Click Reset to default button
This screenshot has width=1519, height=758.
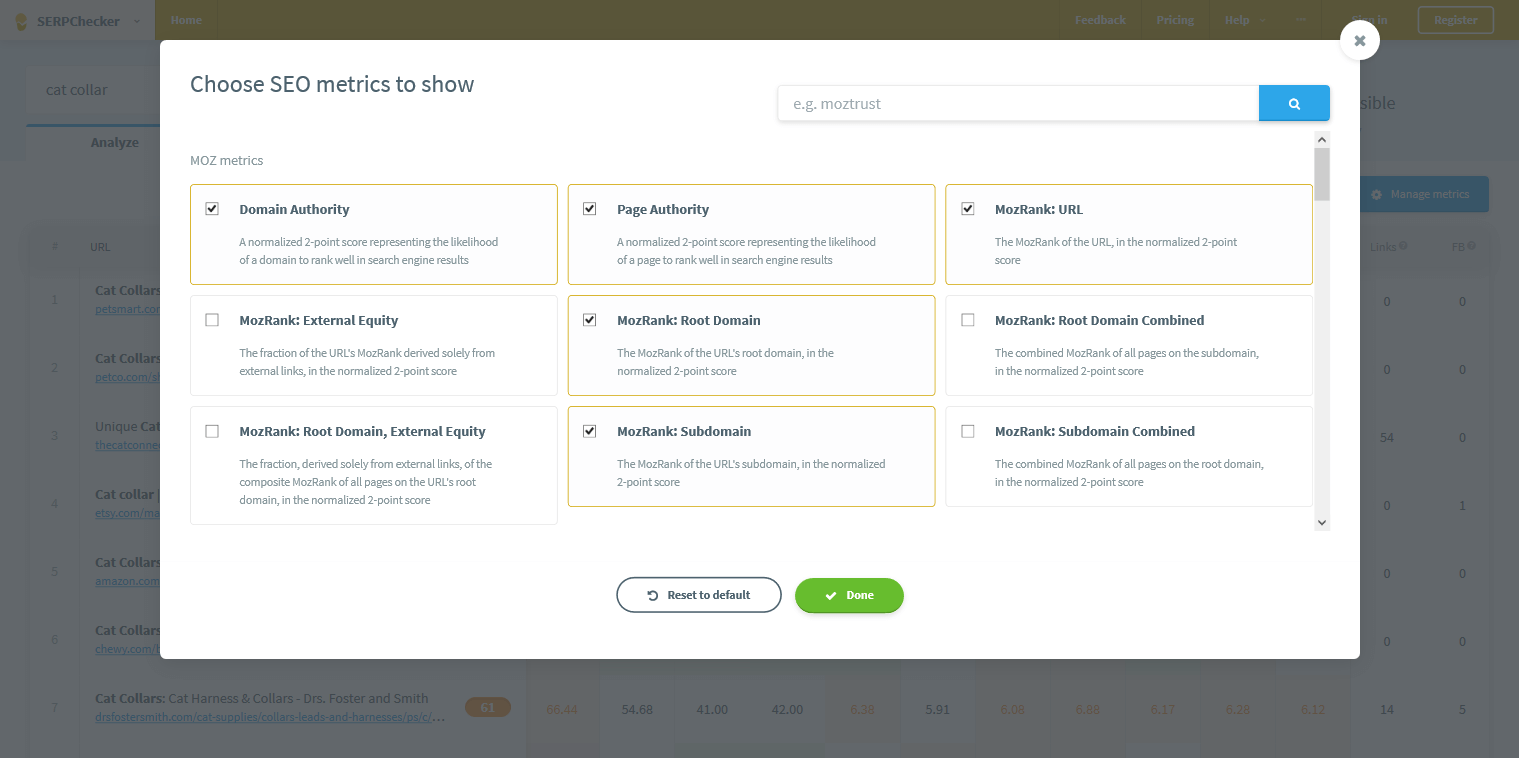(699, 595)
